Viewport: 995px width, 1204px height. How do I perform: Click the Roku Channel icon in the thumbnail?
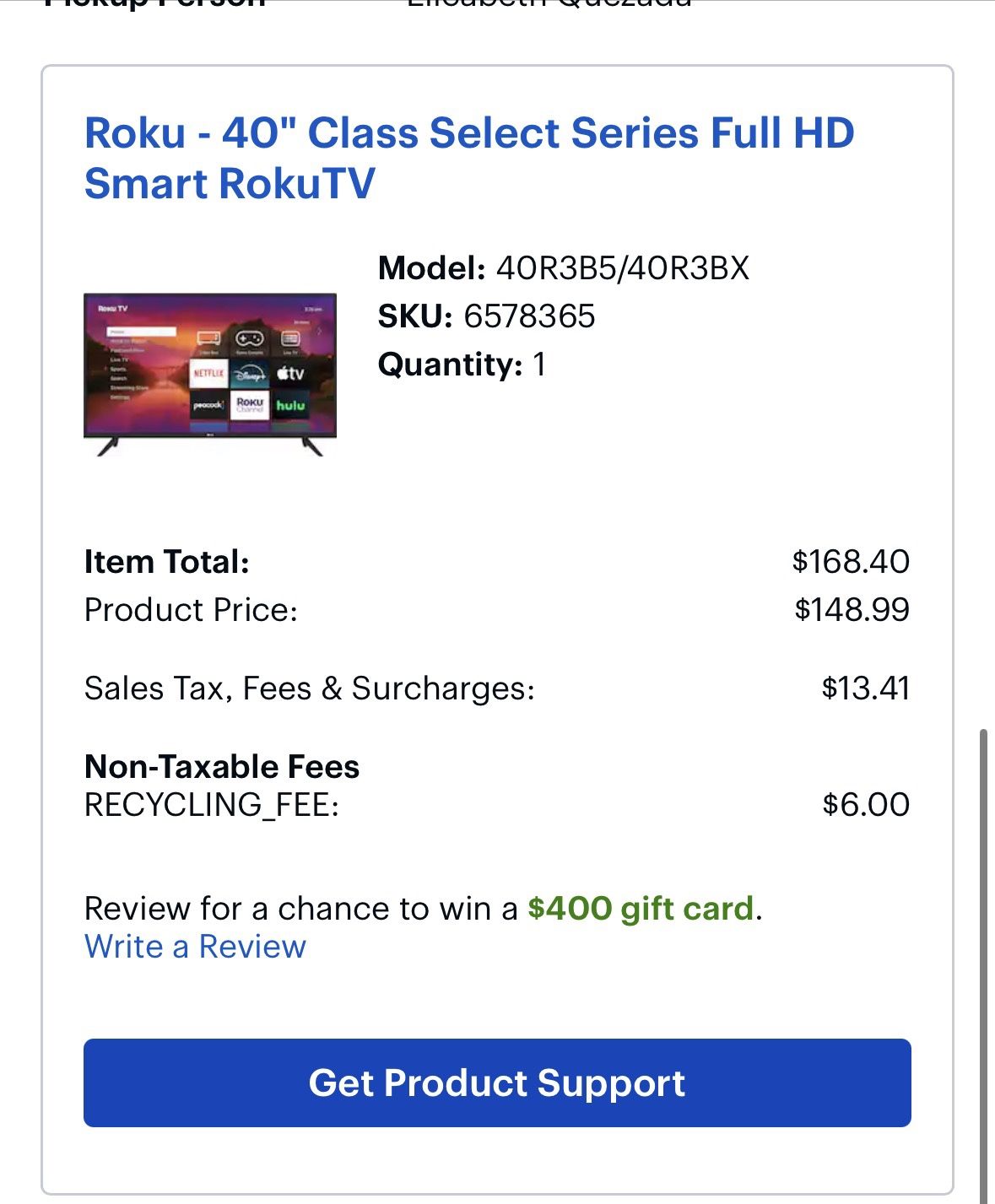250,404
